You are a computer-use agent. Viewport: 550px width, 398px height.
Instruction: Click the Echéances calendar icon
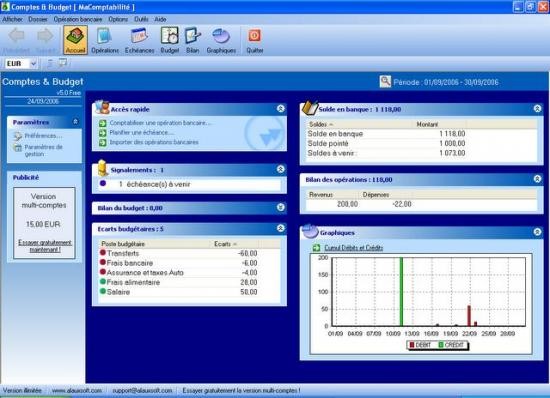pyautogui.click(x=140, y=36)
